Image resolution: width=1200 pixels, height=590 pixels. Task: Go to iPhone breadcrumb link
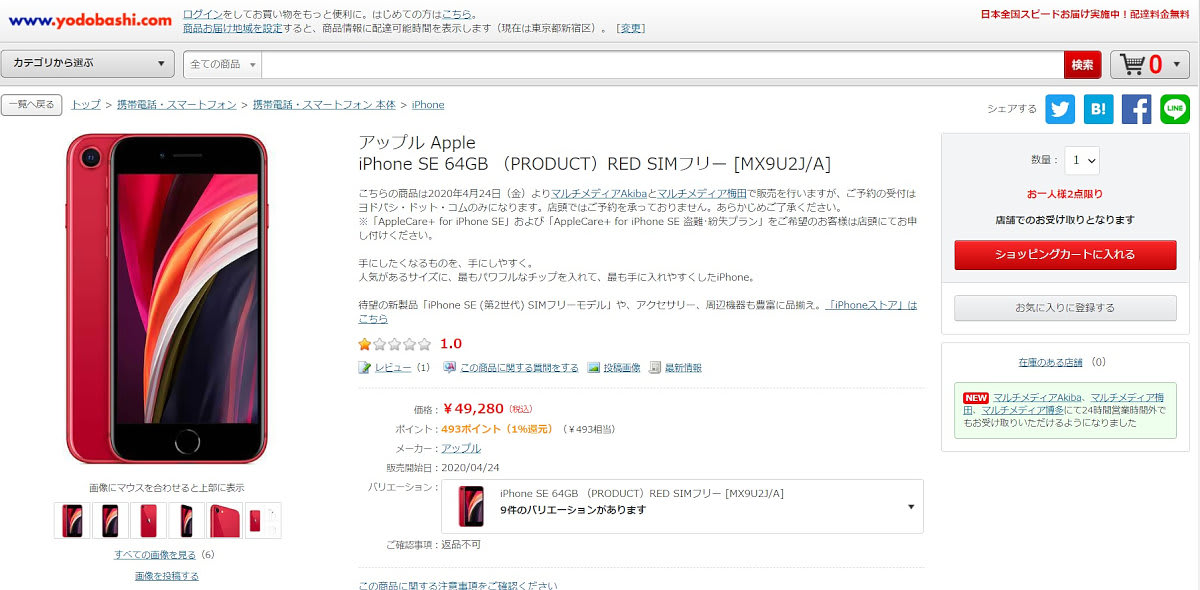428,105
